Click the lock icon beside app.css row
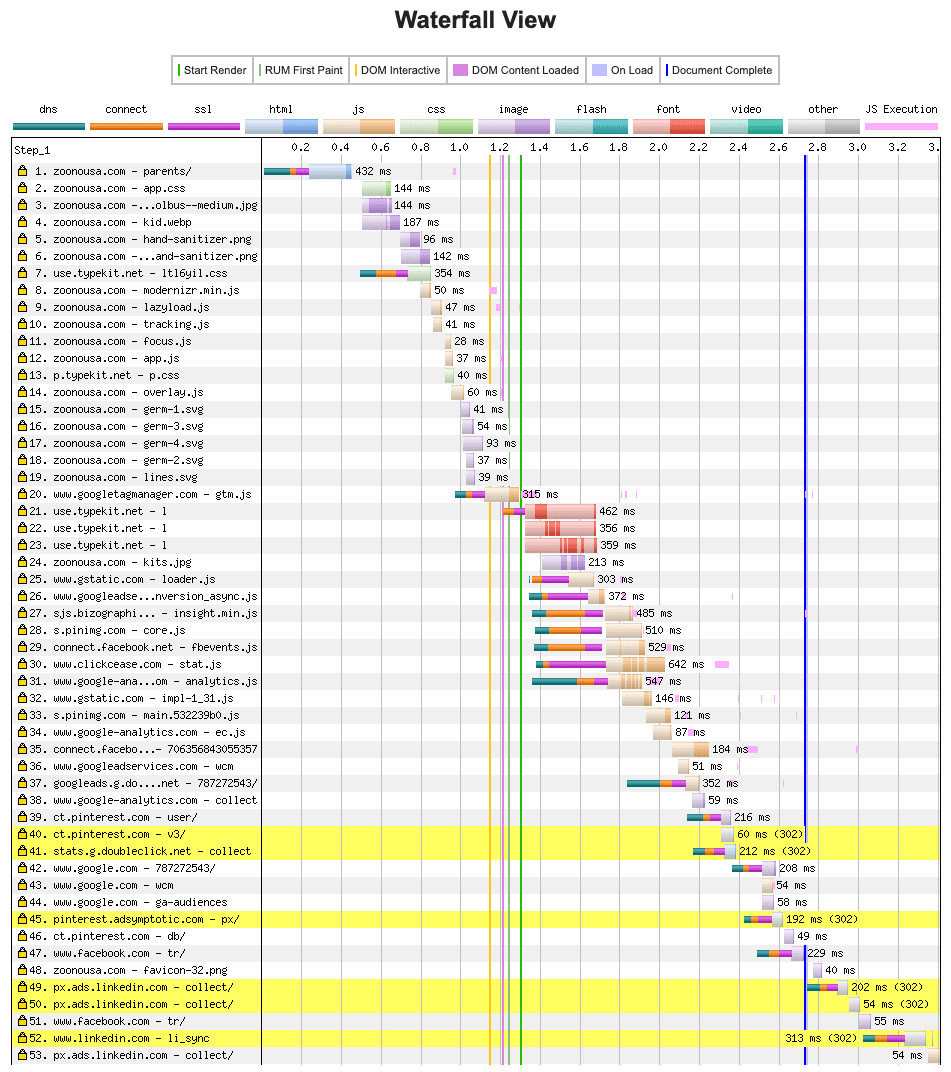This screenshot has height=1072, width=951. [x=23, y=188]
